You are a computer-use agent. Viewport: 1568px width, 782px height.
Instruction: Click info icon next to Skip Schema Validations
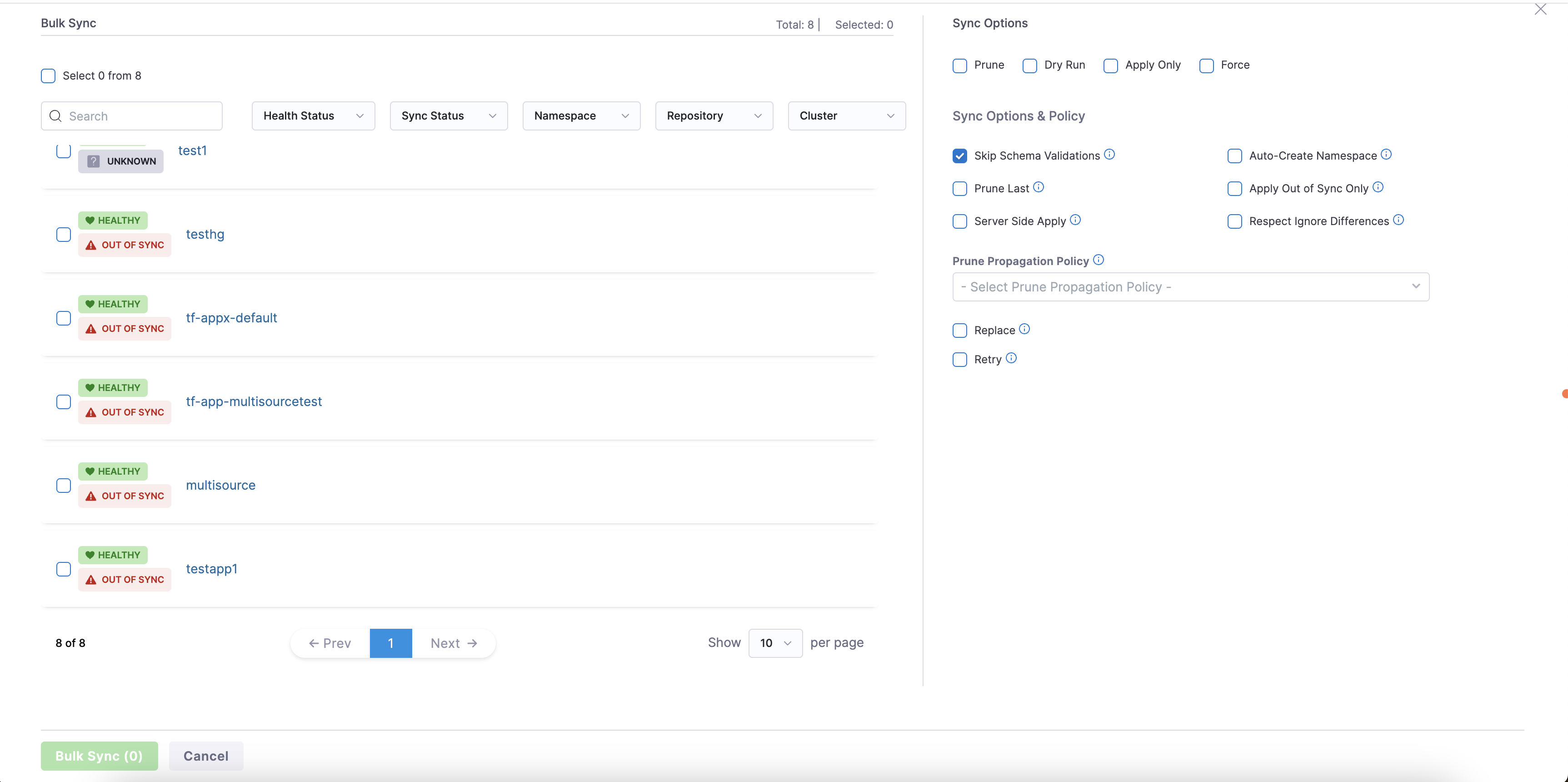click(1110, 155)
